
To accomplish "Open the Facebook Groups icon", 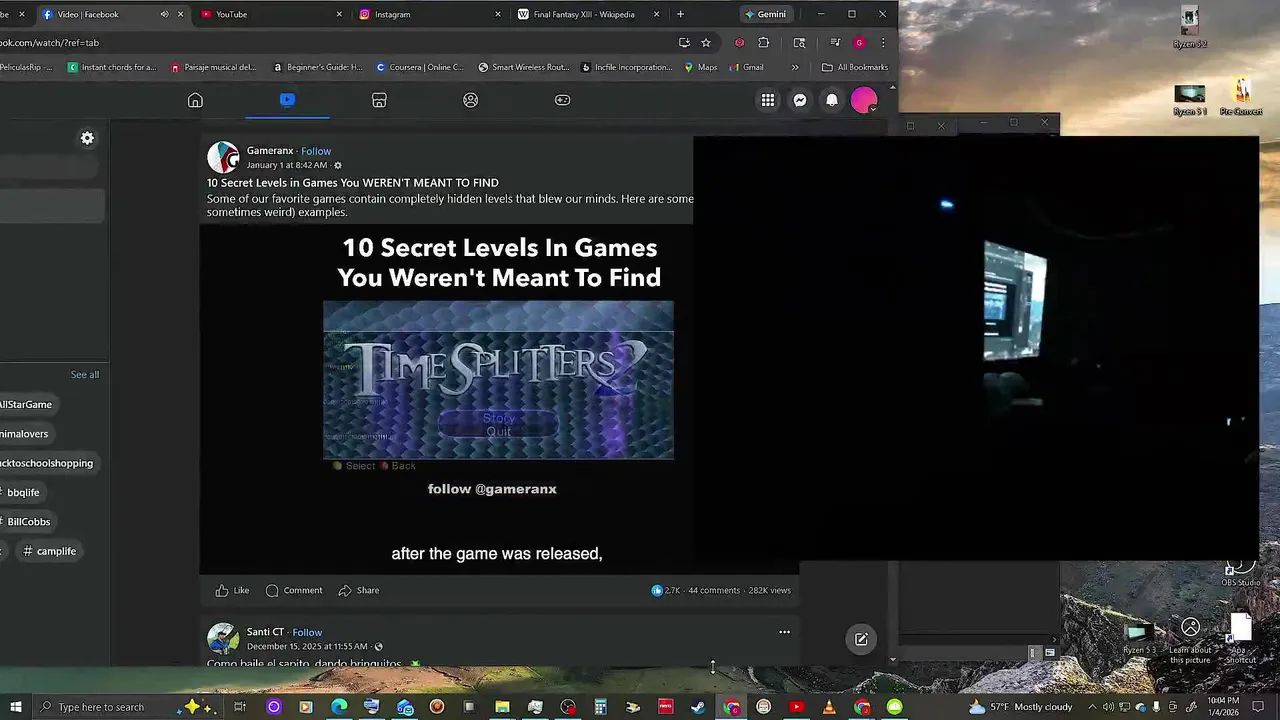I will (x=471, y=100).
